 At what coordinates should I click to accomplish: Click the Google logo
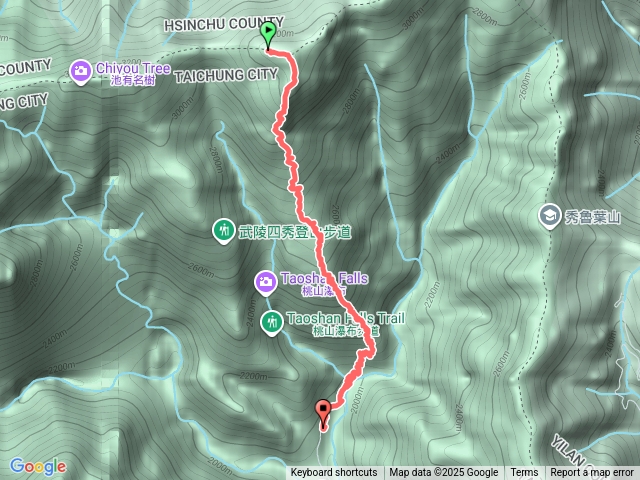point(38,467)
